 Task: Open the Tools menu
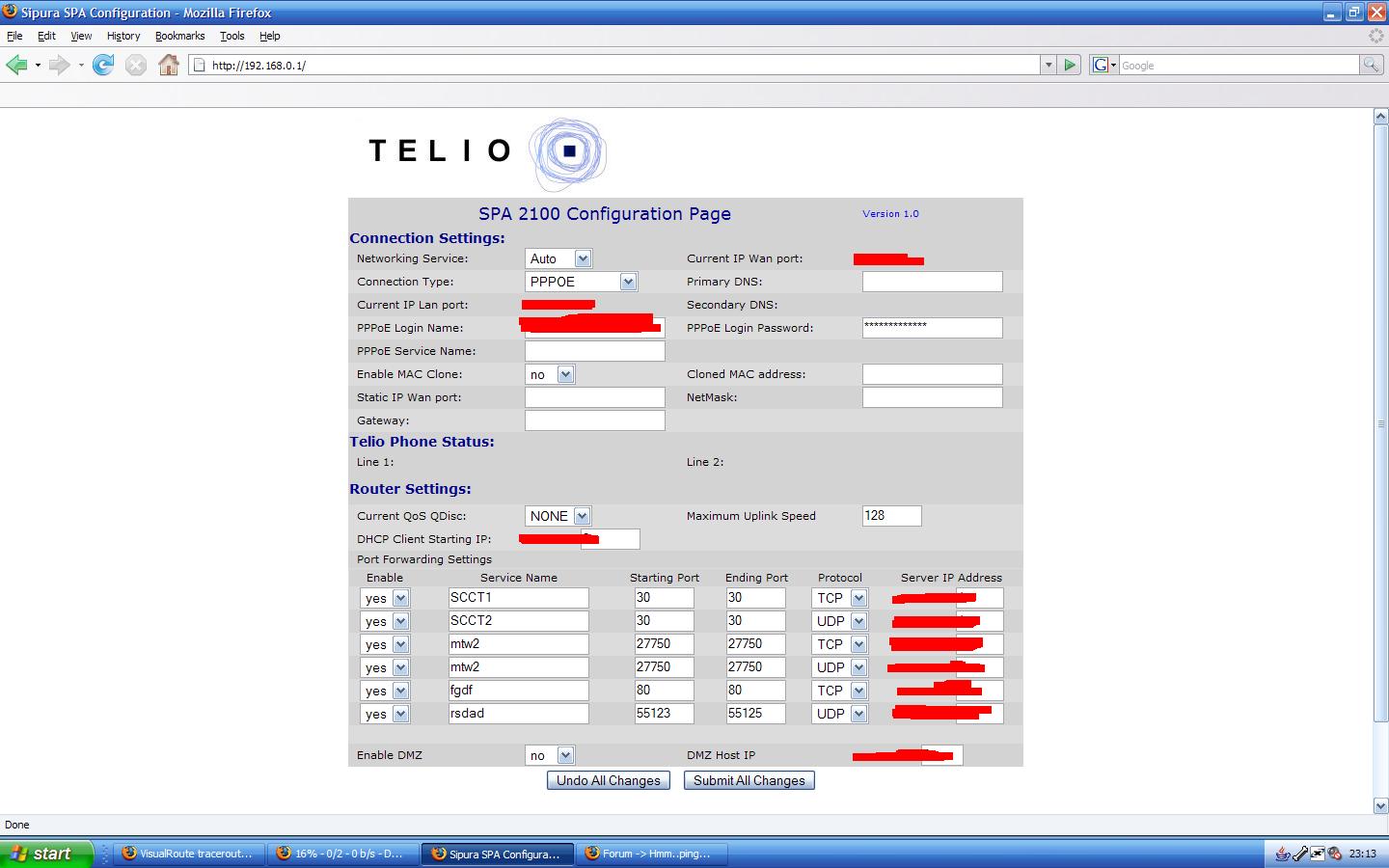tap(232, 36)
